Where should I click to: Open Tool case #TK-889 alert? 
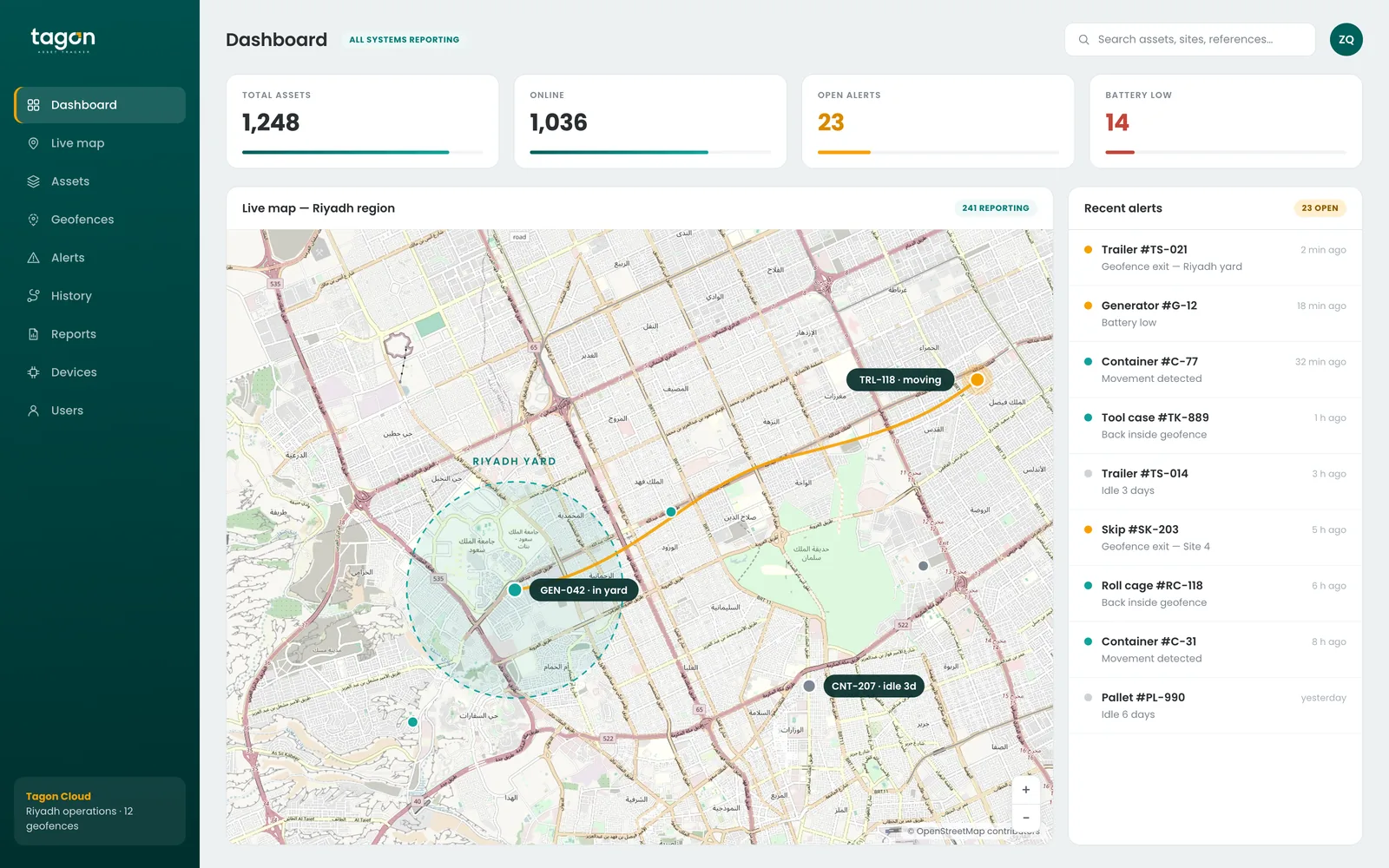point(1215,426)
